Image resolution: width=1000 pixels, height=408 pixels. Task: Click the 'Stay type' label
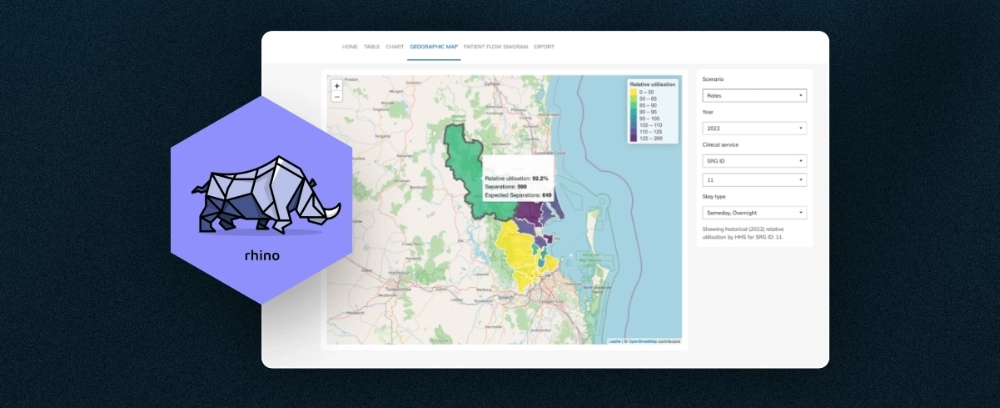[714, 196]
